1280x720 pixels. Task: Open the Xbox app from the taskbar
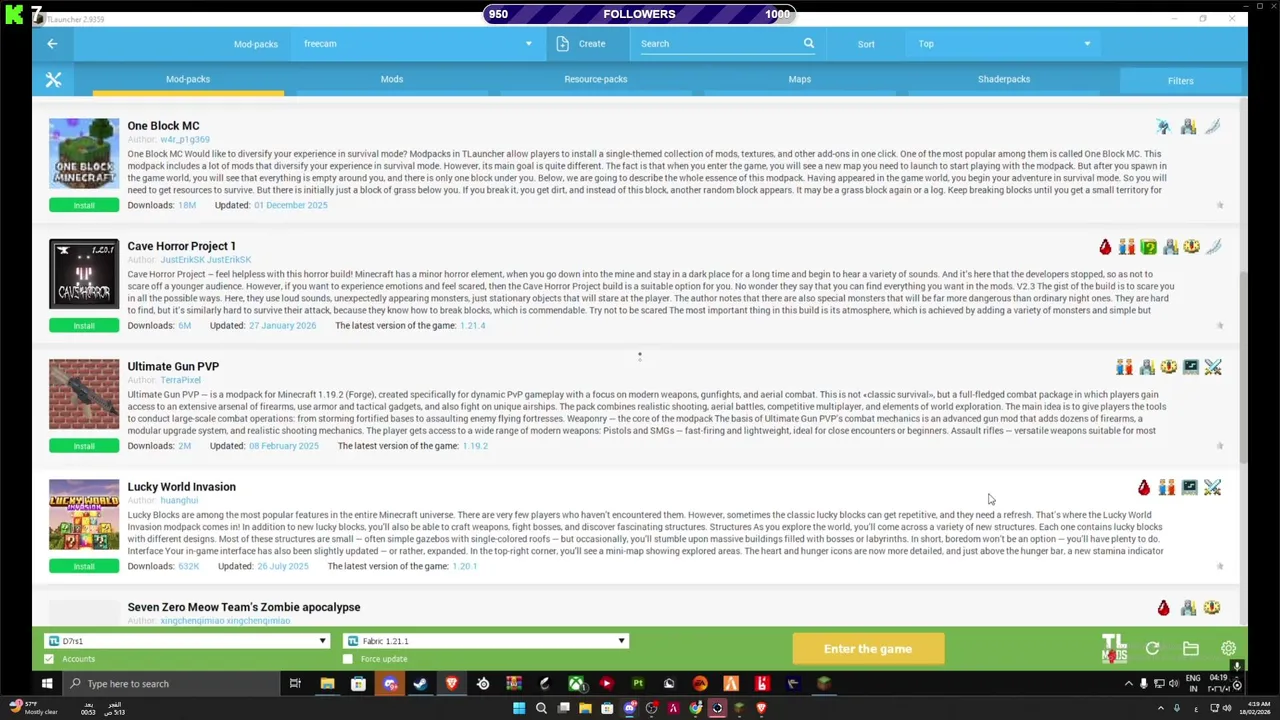576,684
